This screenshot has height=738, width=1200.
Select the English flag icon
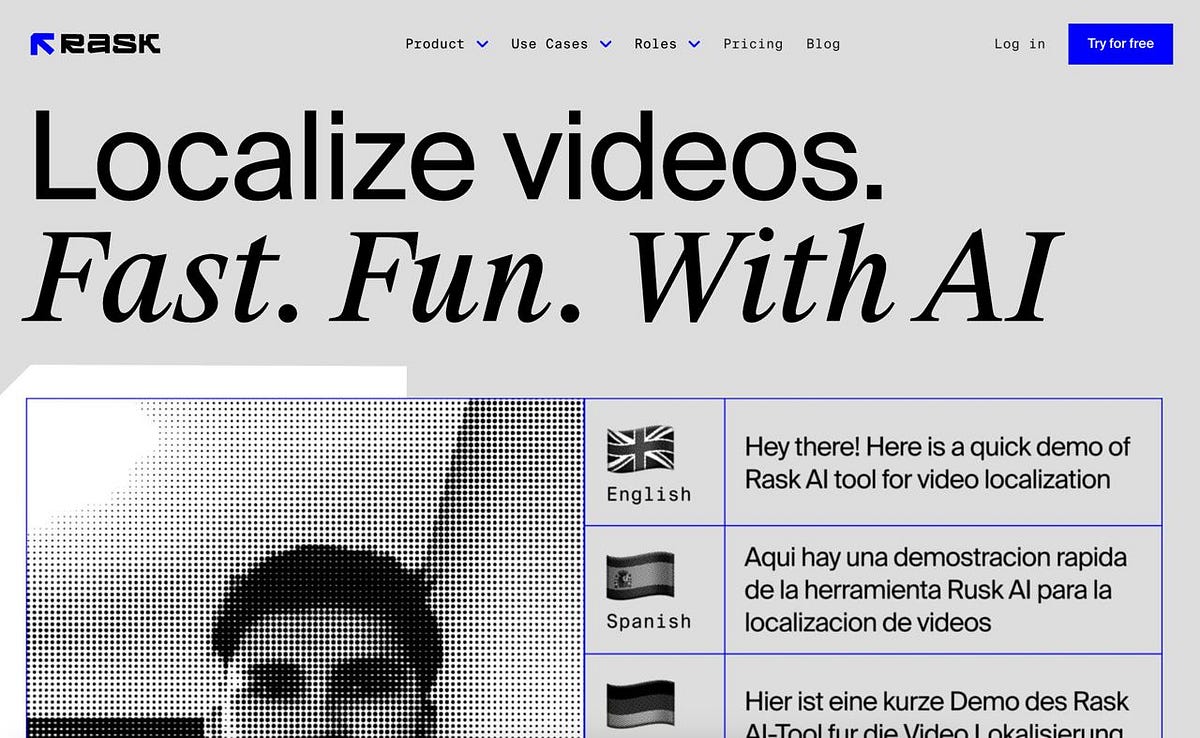pyautogui.click(x=641, y=449)
